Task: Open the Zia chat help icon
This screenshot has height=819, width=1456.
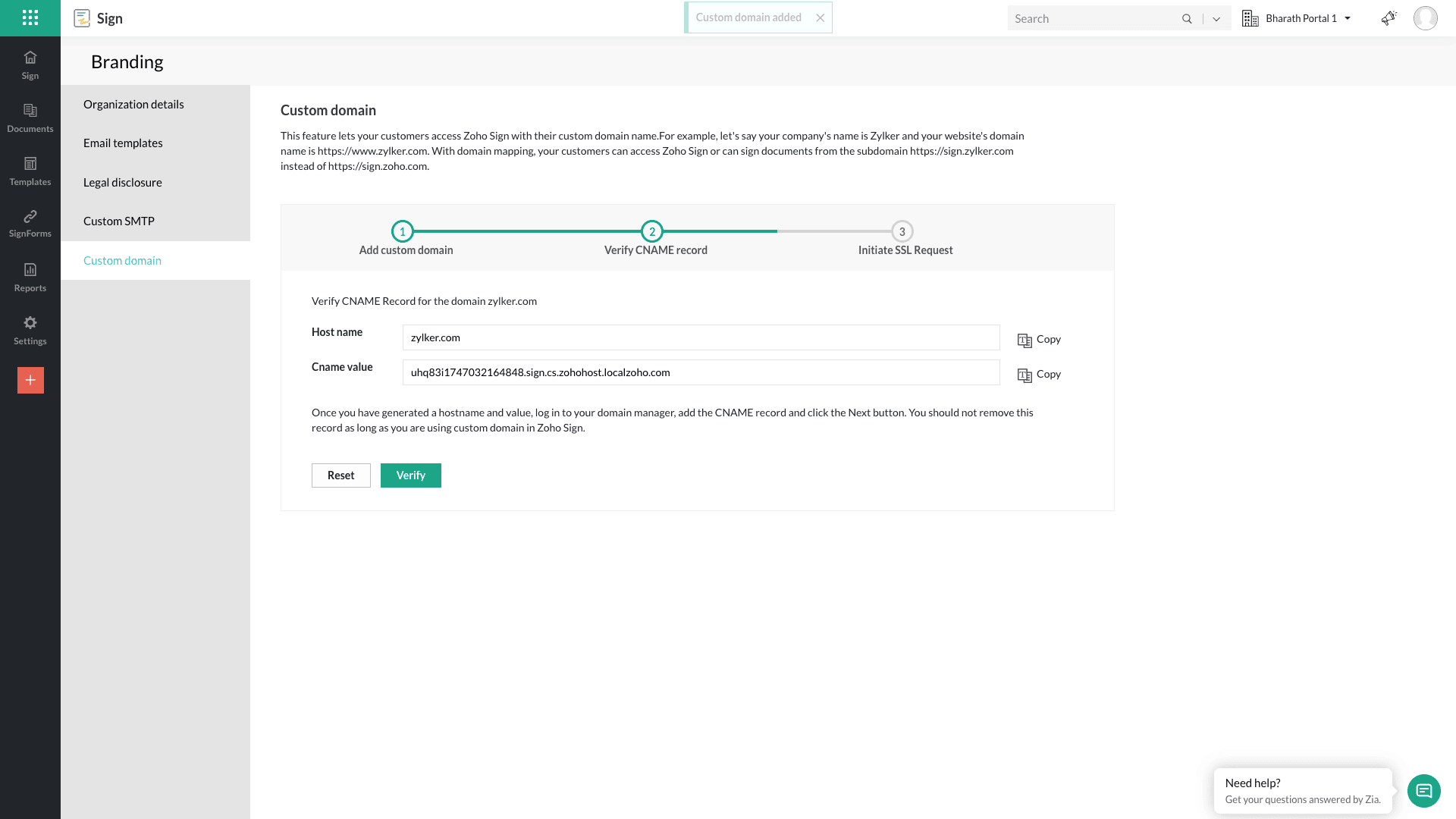Action: point(1423,791)
